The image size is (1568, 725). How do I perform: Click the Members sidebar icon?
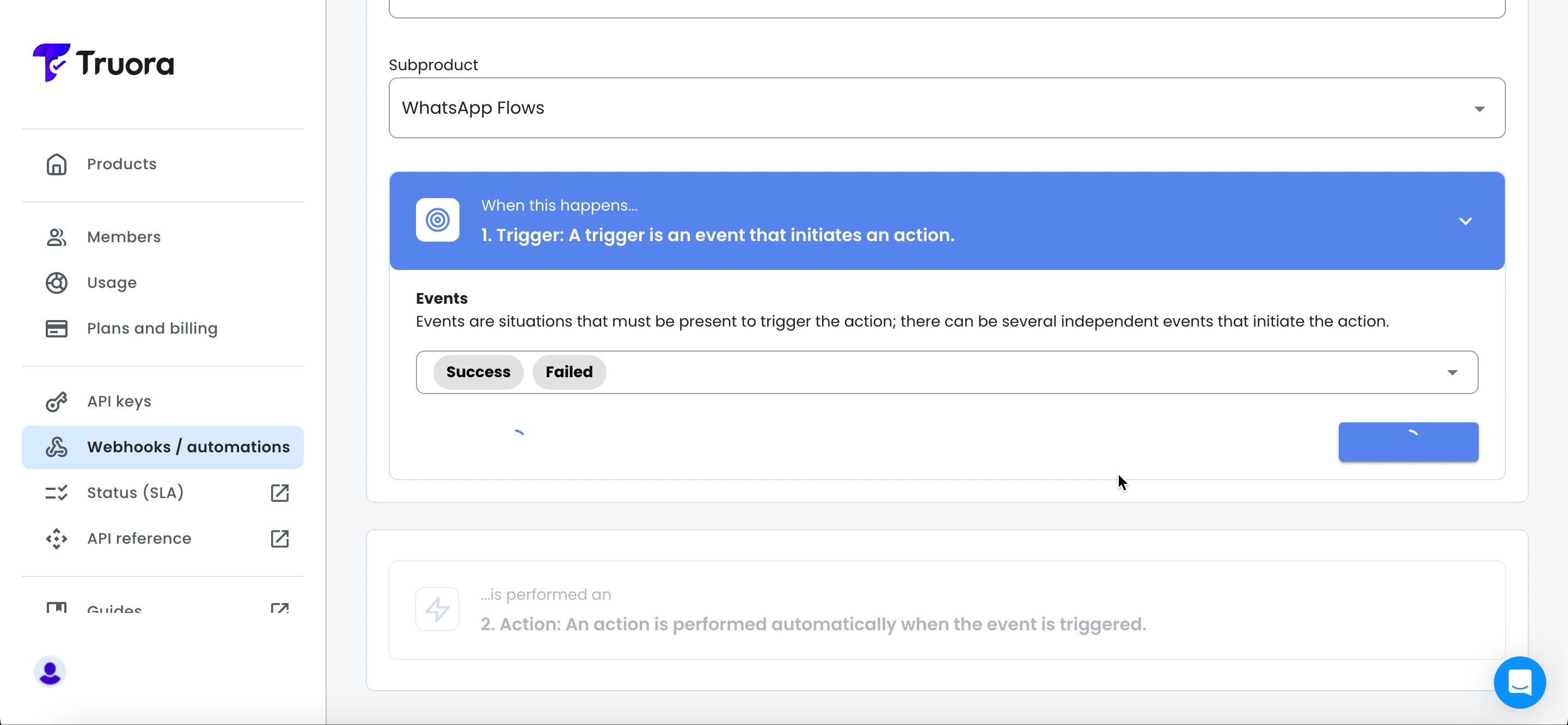56,237
